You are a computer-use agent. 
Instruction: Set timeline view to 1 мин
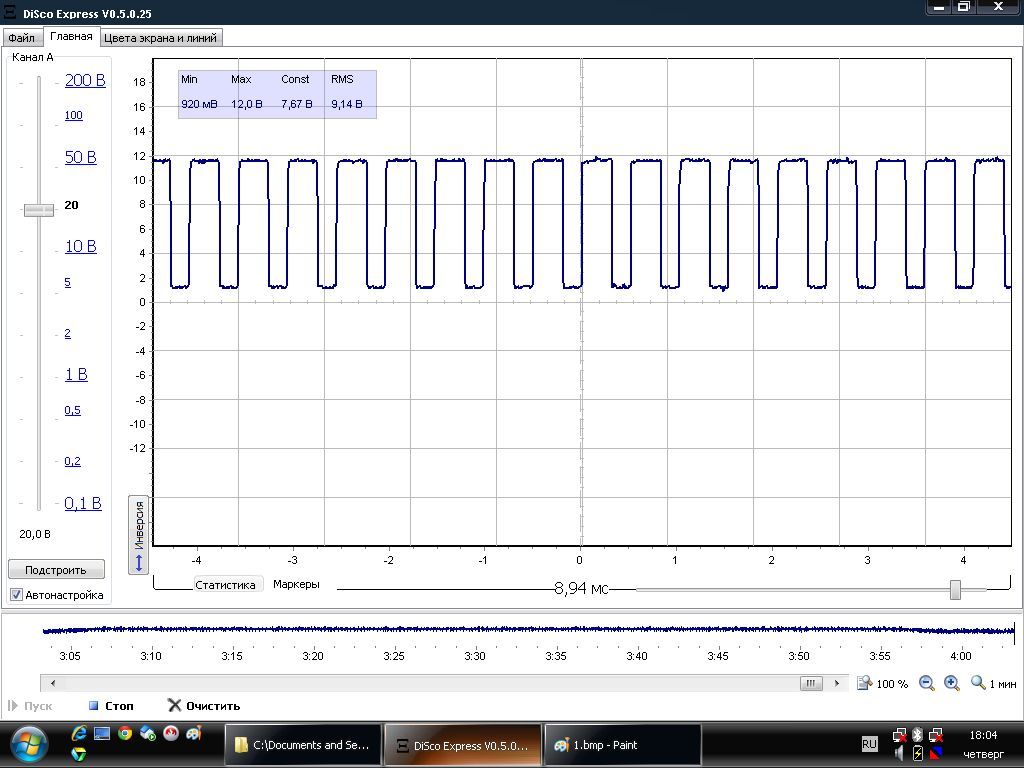click(993, 683)
